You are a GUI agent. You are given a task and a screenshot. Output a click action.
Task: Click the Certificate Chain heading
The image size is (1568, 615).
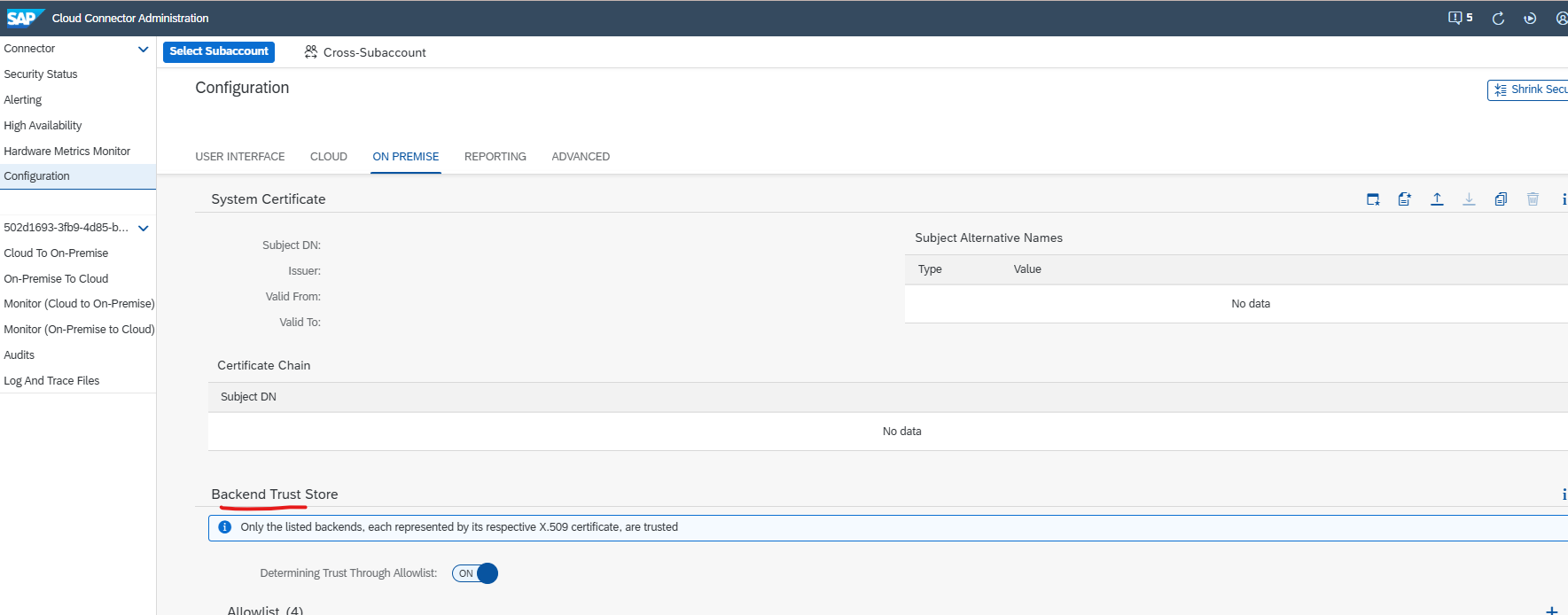click(264, 365)
